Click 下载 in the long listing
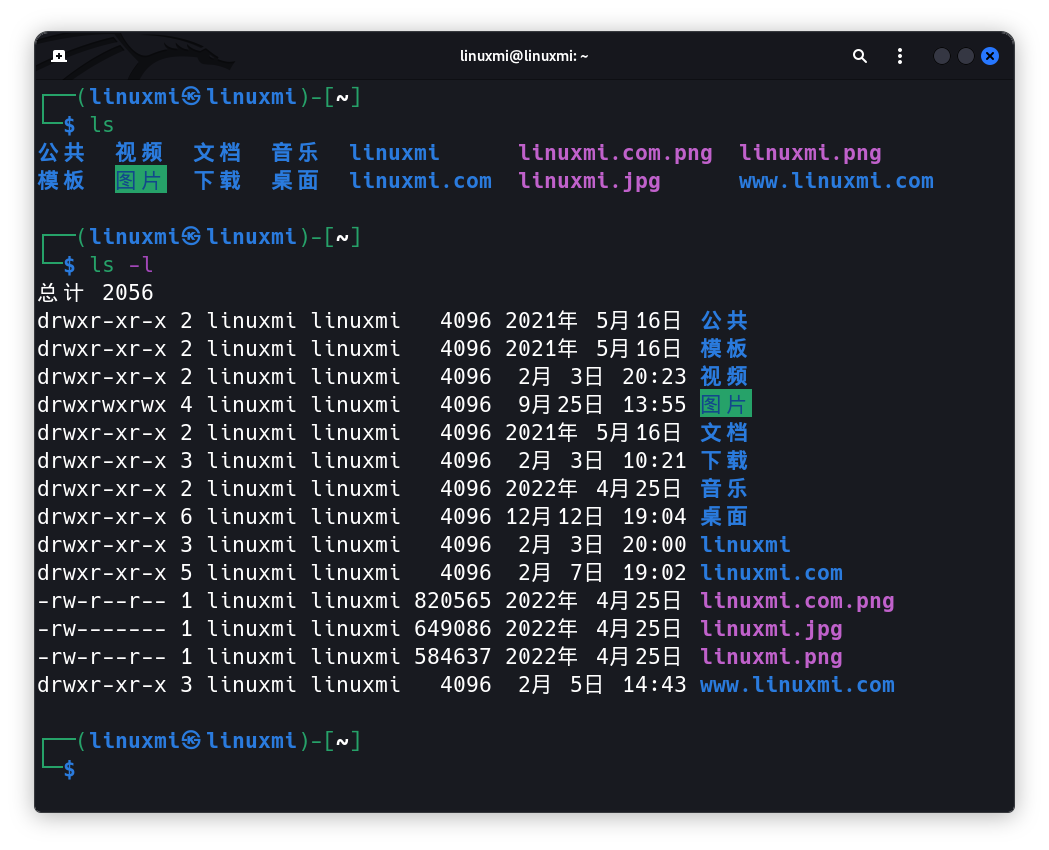The width and height of the screenshot is (1049, 850). pyautogui.click(x=725, y=461)
